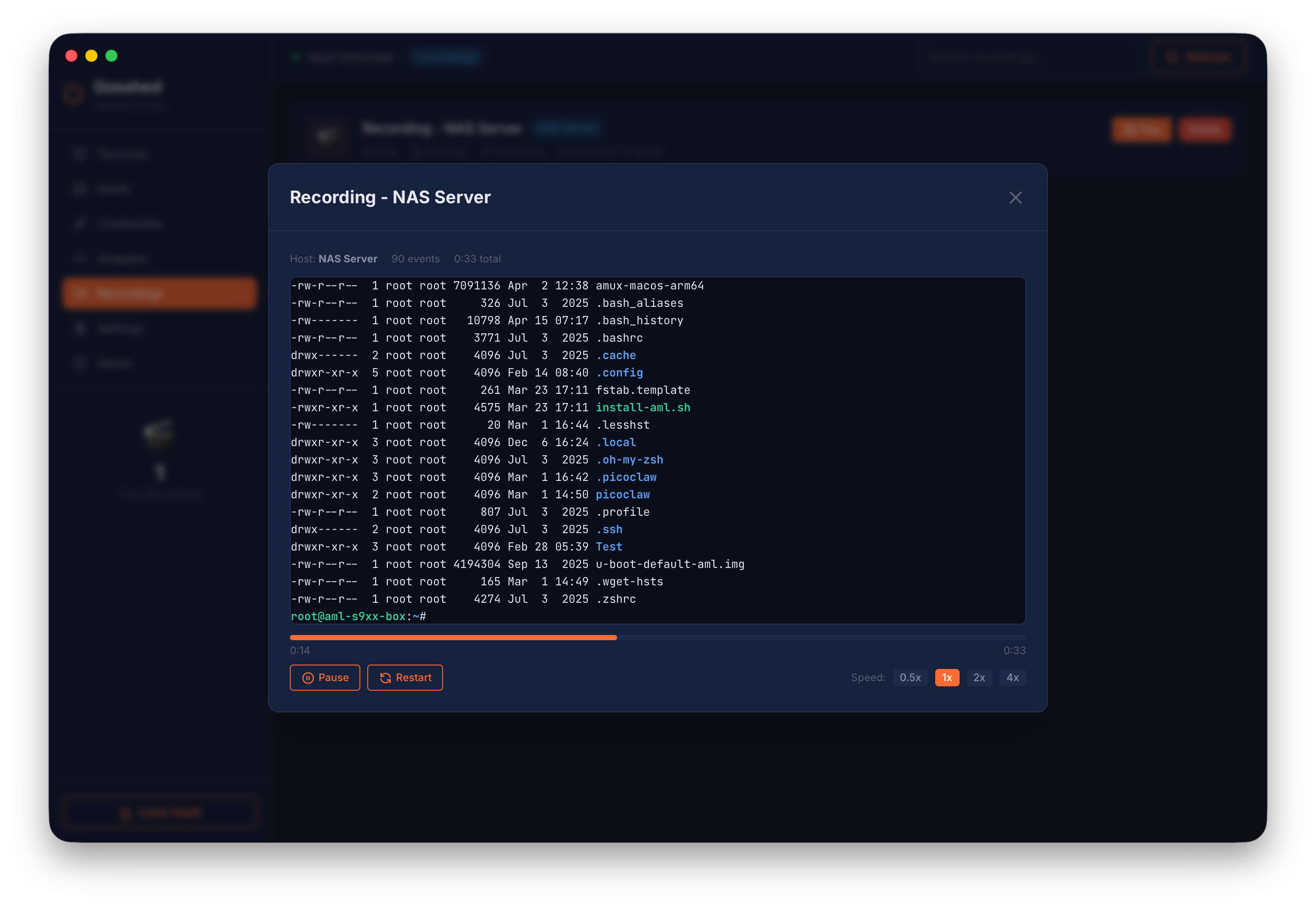1316x907 pixels.
Task: Click the Test directory name
Action: click(608, 547)
